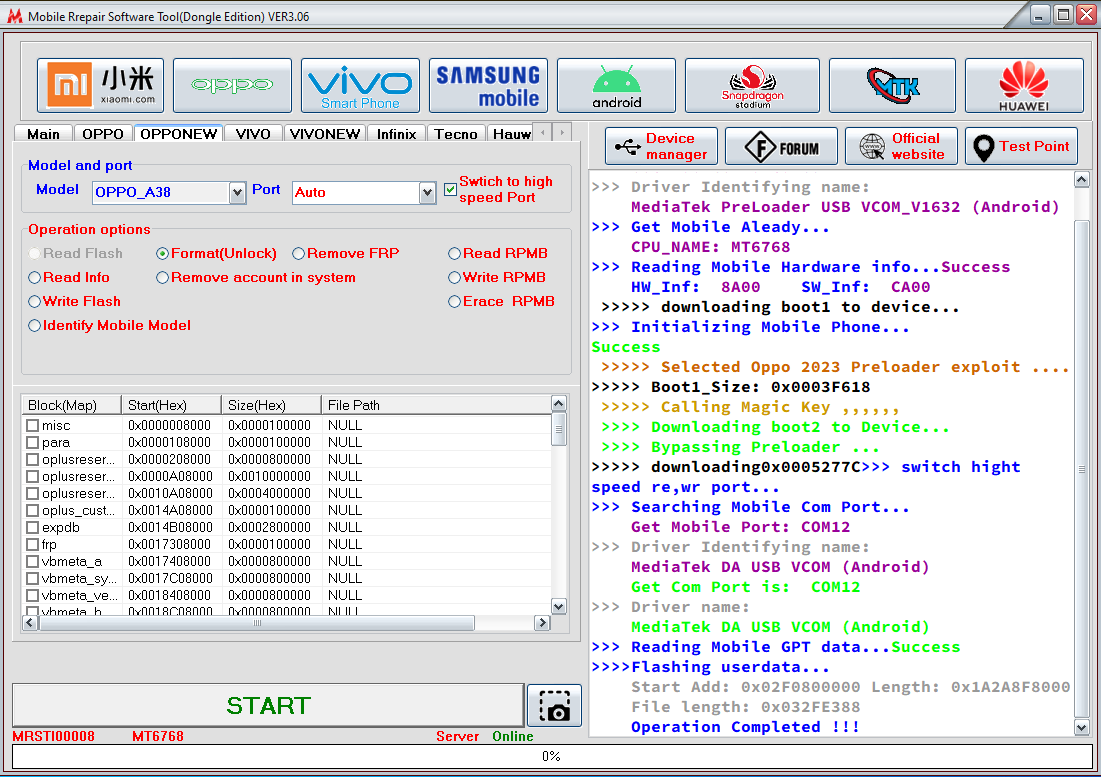The width and height of the screenshot is (1101, 777).
Task: Switch to the Tecno tab
Action: [x=456, y=133]
